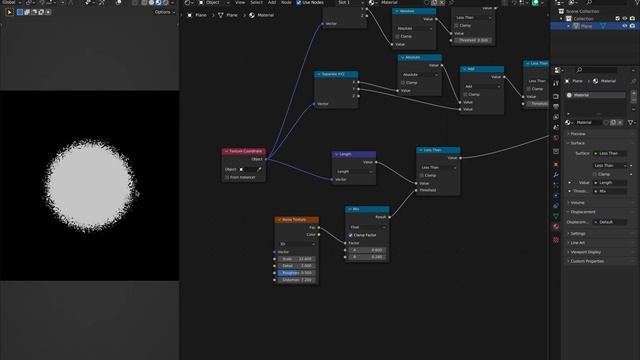This screenshot has width=640, height=360.
Task: Open the Render properties tab icon
Action: (556, 96)
